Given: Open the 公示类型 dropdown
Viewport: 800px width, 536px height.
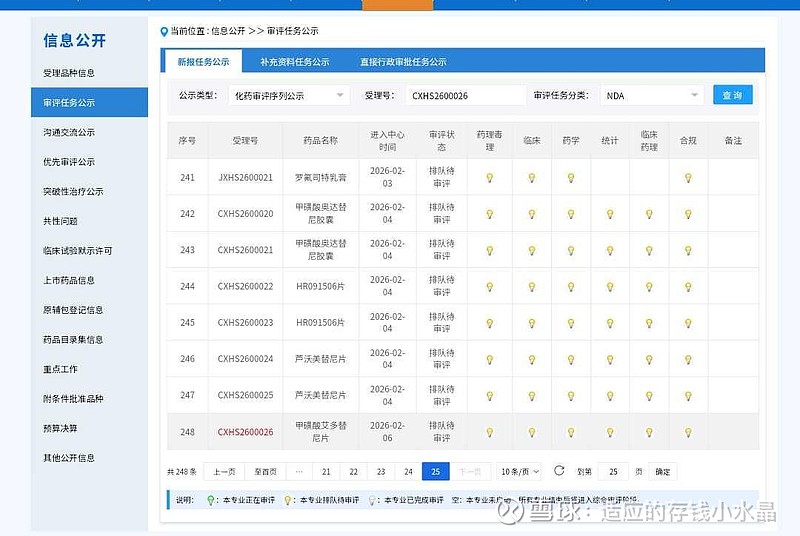Looking at the screenshot, I should [288, 95].
